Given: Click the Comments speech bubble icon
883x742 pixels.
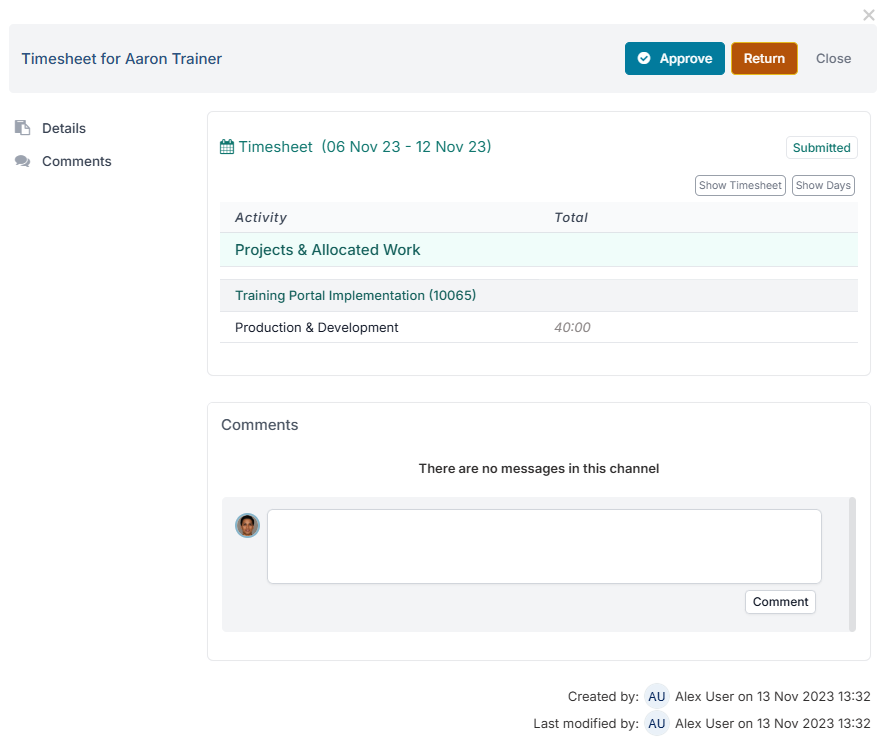Looking at the screenshot, I should click(22, 161).
